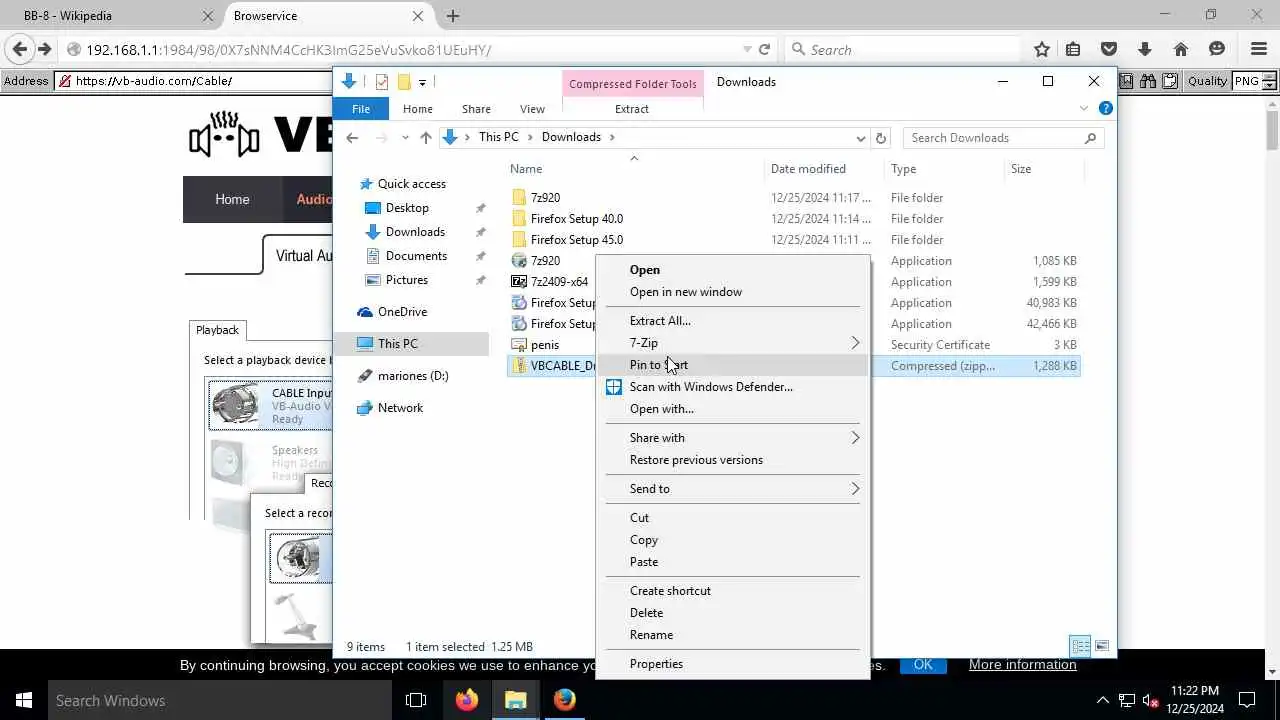Click the clipboard icon in Browservice bar
The width and height of the screenshot is (1280, 720).
click(1169, 81)
